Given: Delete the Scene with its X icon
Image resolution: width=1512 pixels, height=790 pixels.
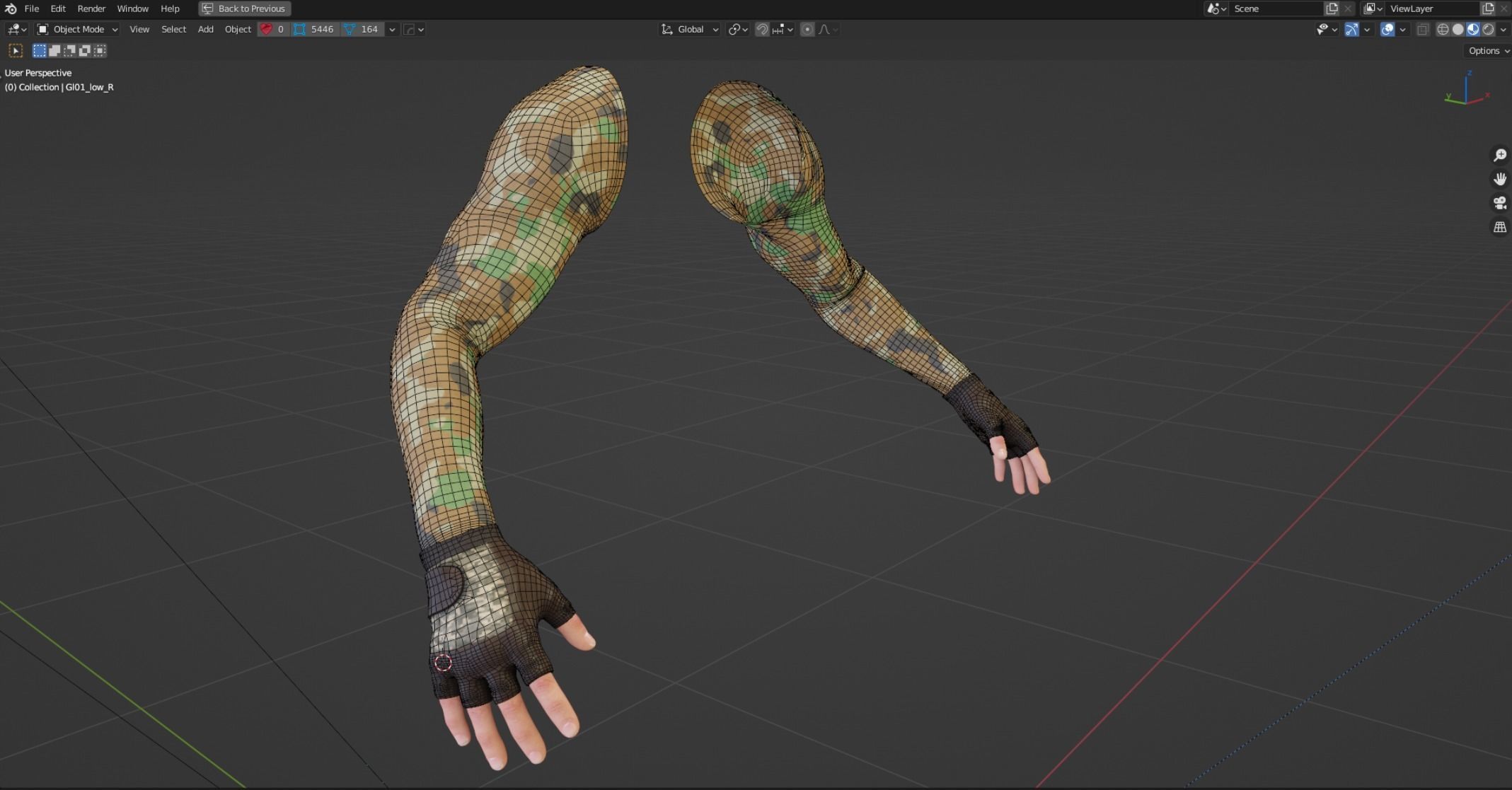Looking at the screenshot, I should 1348,8.
